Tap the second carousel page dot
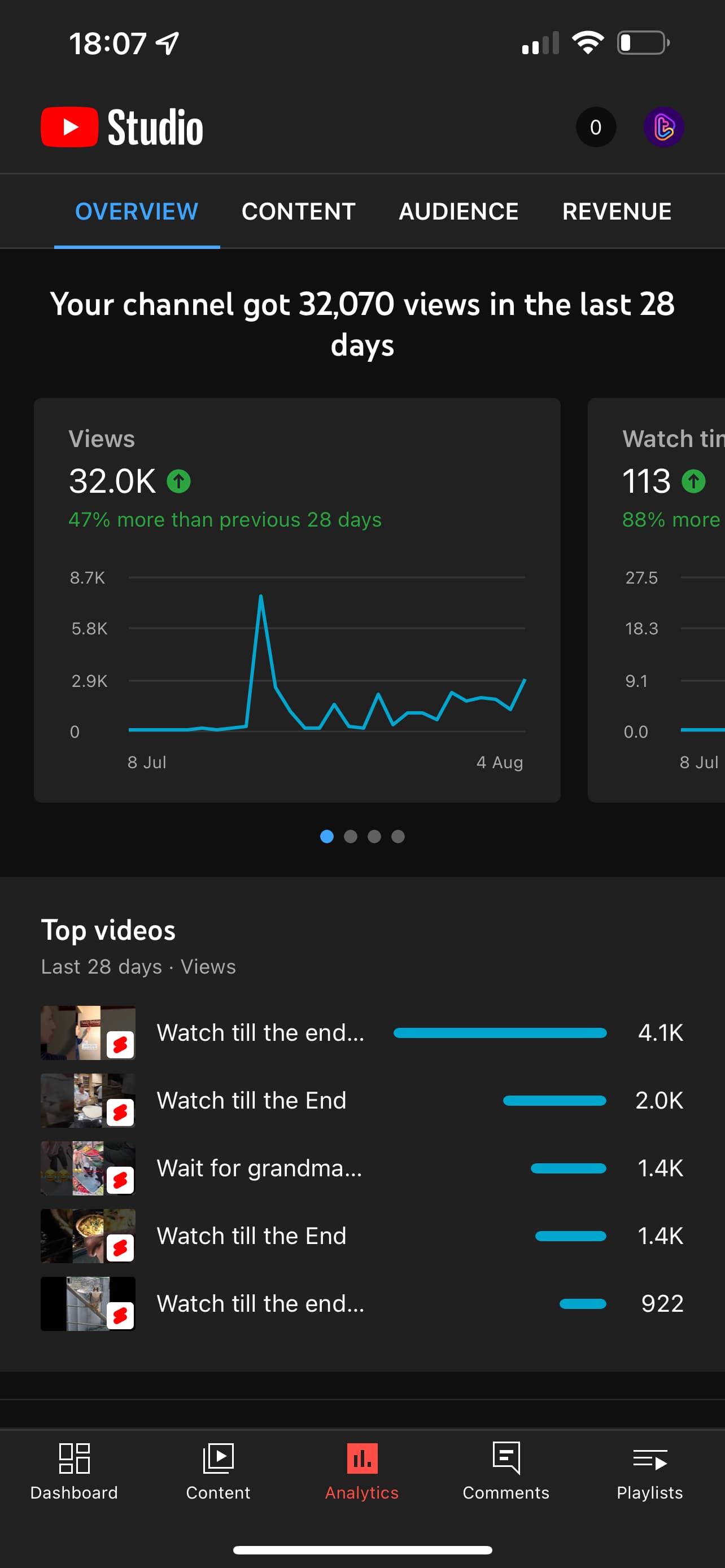725x1568 pixels. (351, 836)
